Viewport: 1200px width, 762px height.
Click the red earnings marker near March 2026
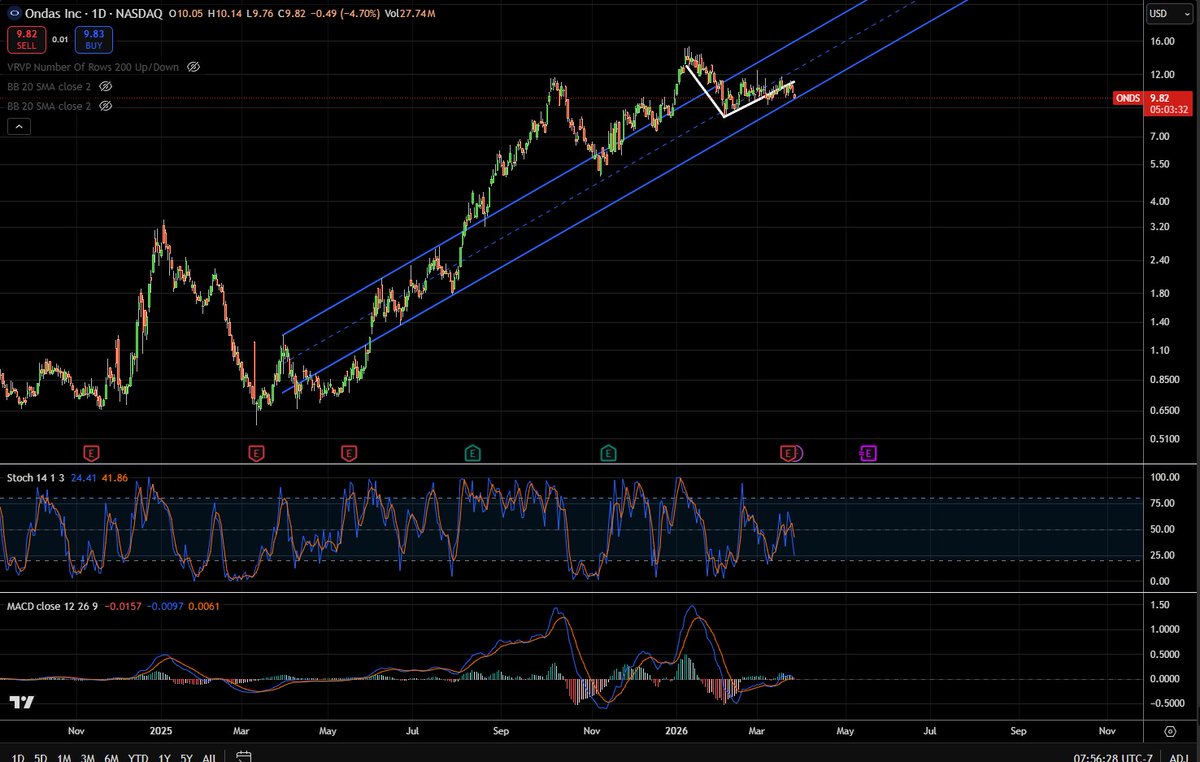788,453
